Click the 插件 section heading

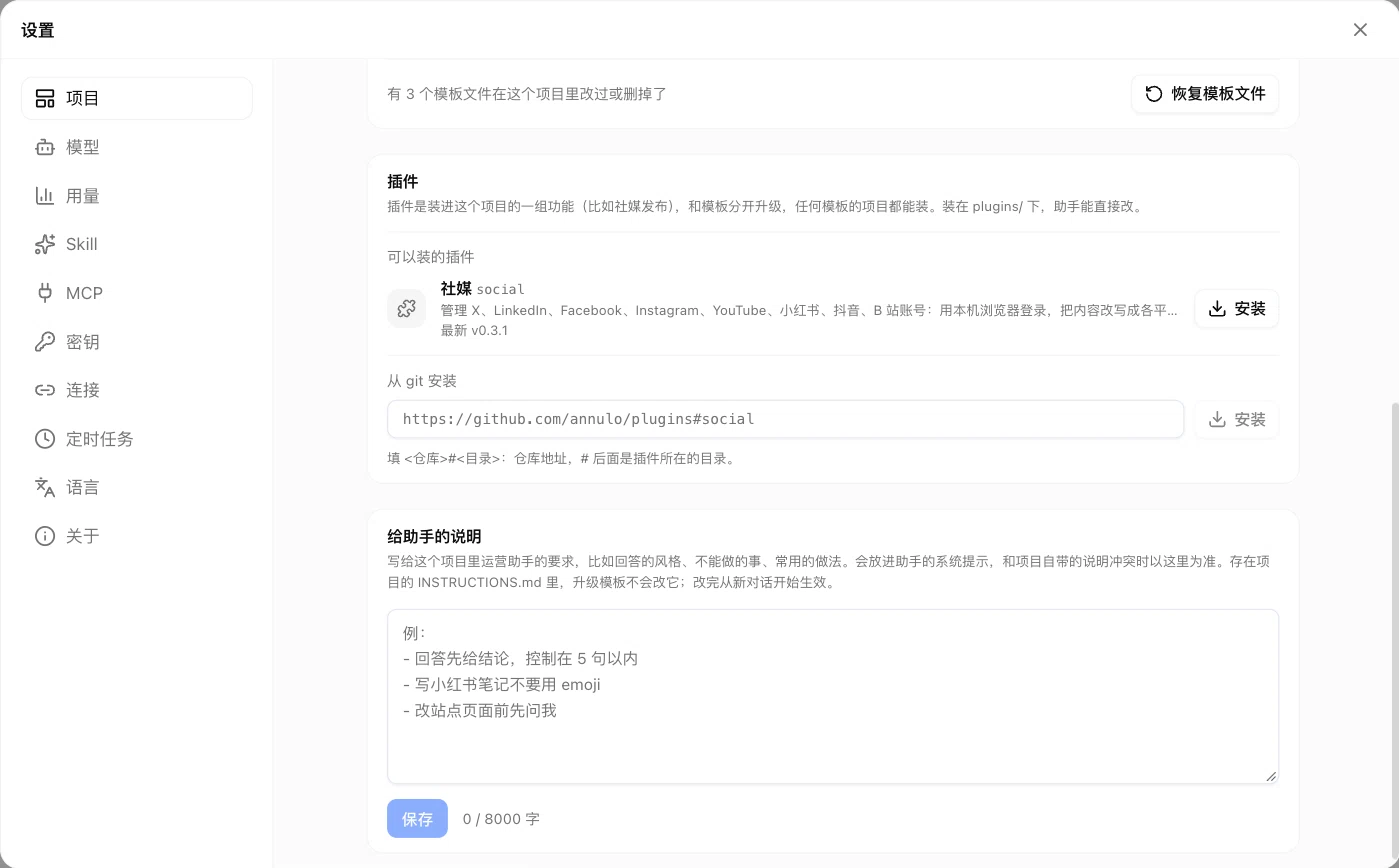point(402,182)
